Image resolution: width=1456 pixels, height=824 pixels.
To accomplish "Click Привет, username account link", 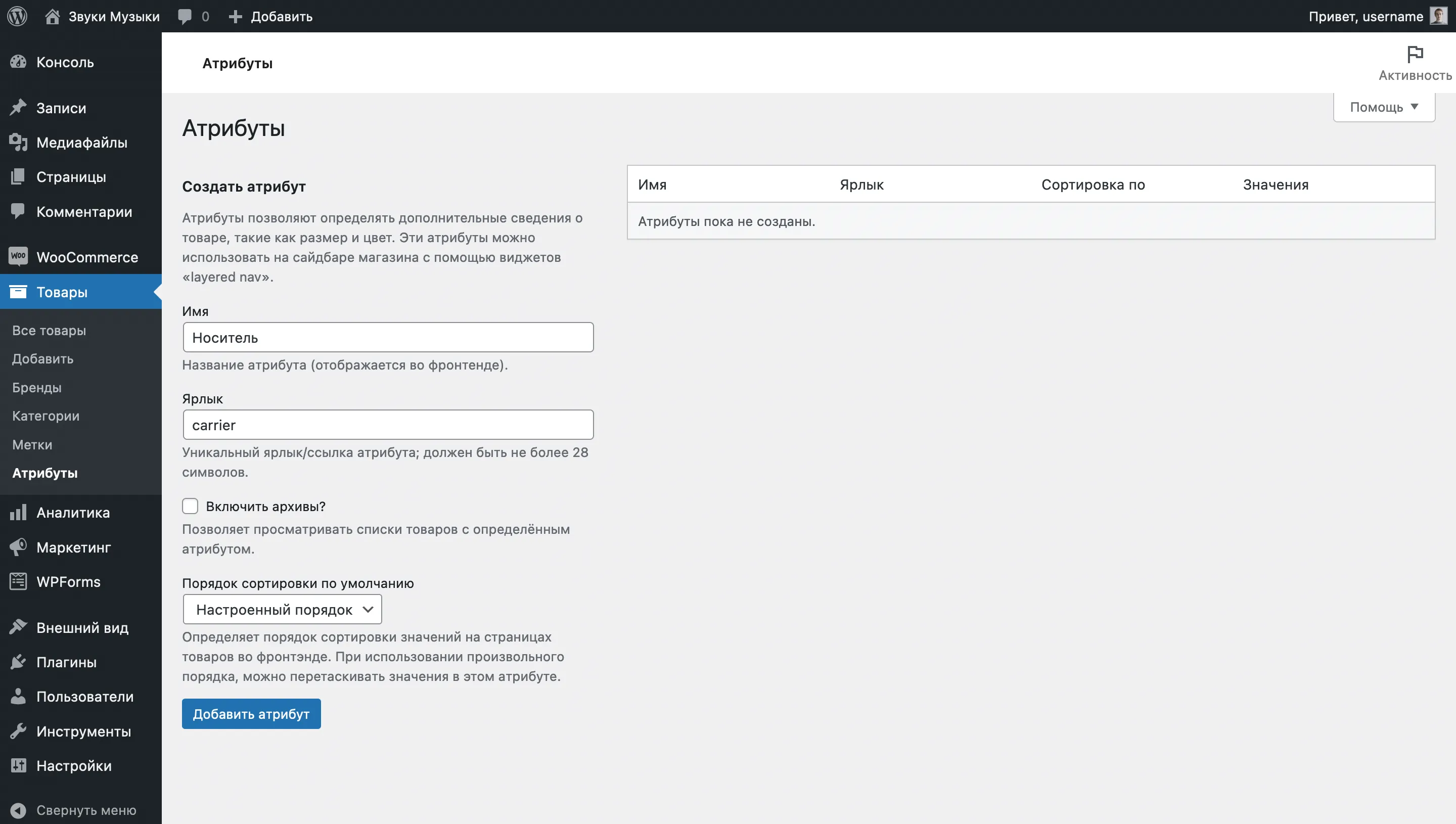I will [x=1366, y=16].
